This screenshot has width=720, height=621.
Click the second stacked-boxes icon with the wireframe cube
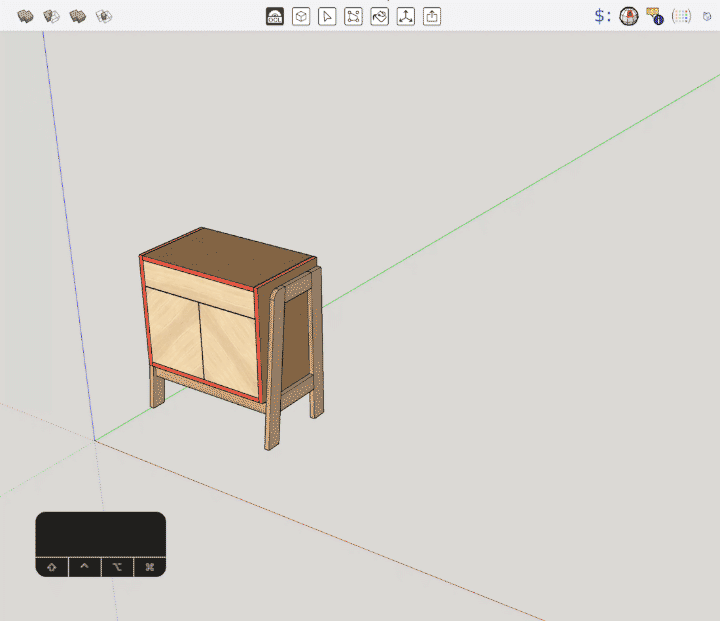tap(51, 17)
